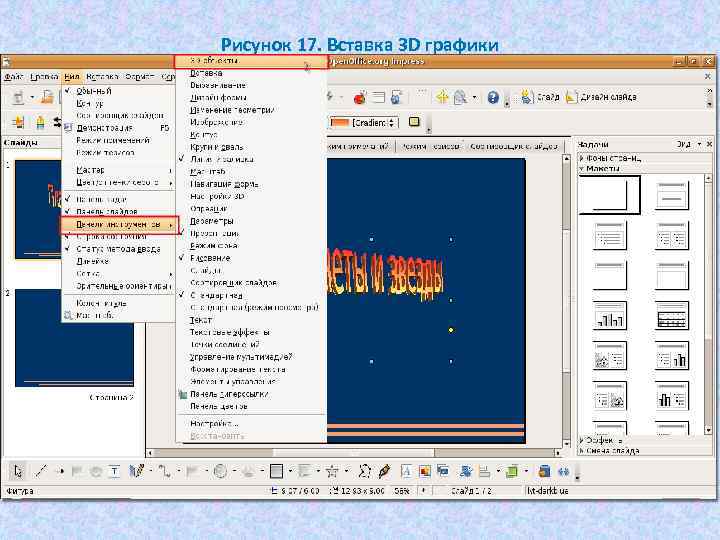Viewport: 720px width, 540px height.
Task: Open the Zoom icon dropdown arrow
Action: click(x=474, y=97)
